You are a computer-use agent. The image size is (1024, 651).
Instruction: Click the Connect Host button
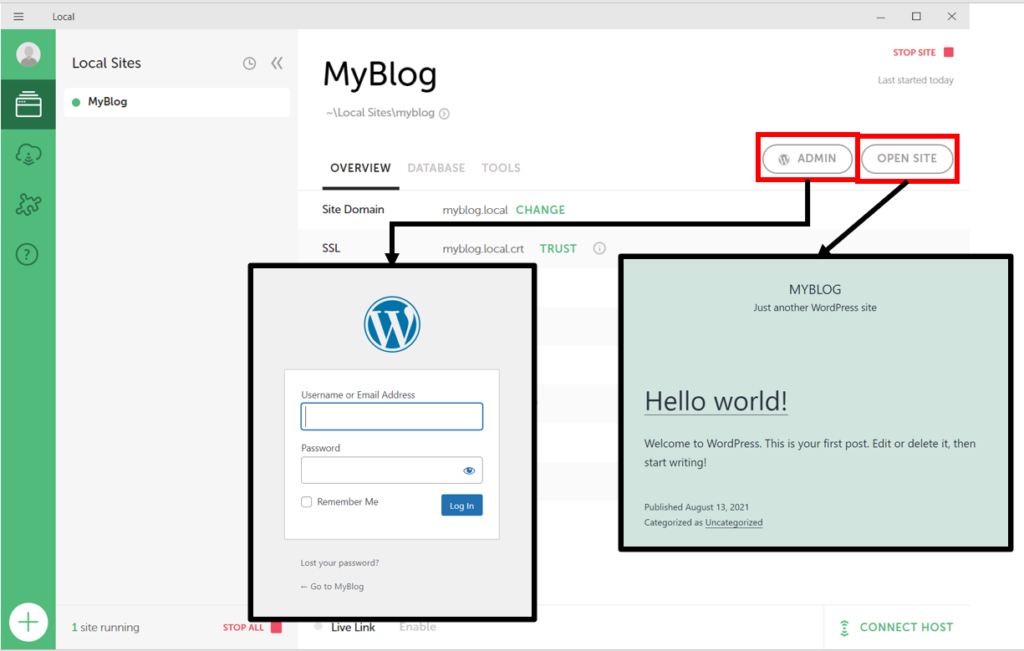point(897,627)
